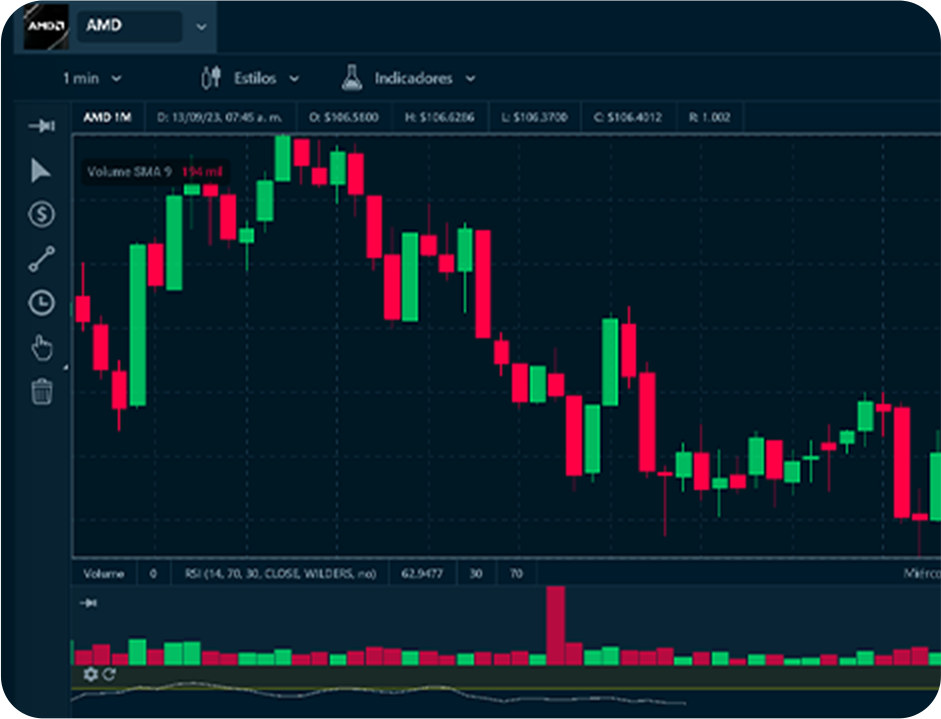Screen dimensions: 941x719
Task: Select the dollar sign price tool
Action: click(41, 214)
